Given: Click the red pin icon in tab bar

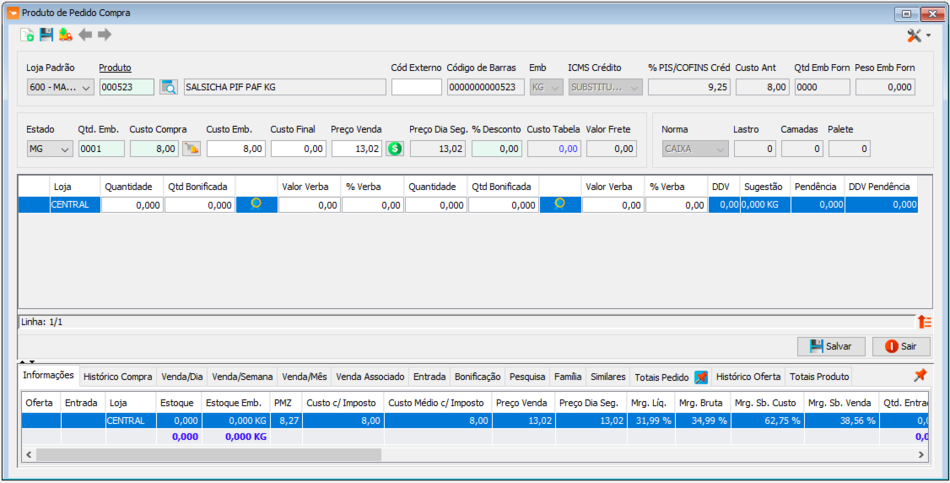Looking at the screenshot, I should click(x=920, y=376).
